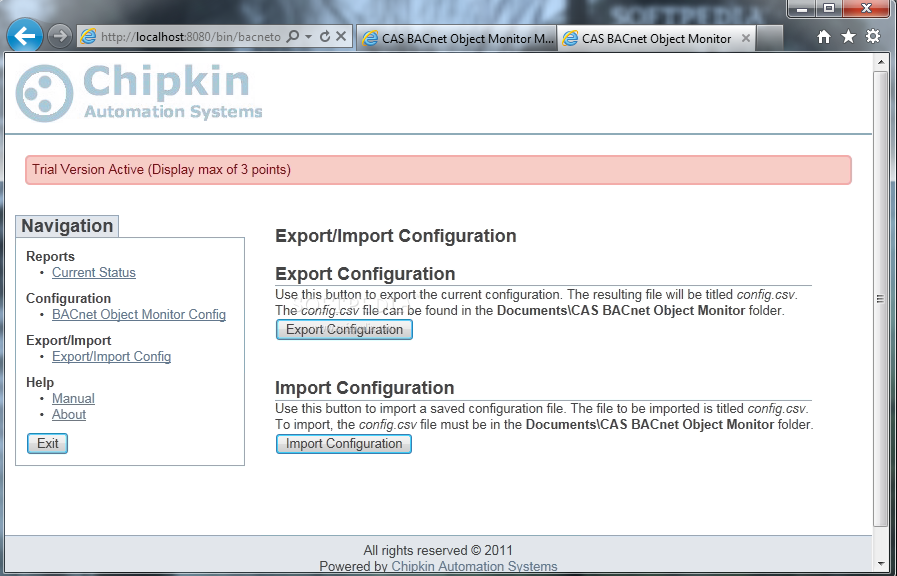Image resolution: width=897 pixels, height=576 pixels.
Task: Open Favorites star icon
Action: (x=848, y=37)
